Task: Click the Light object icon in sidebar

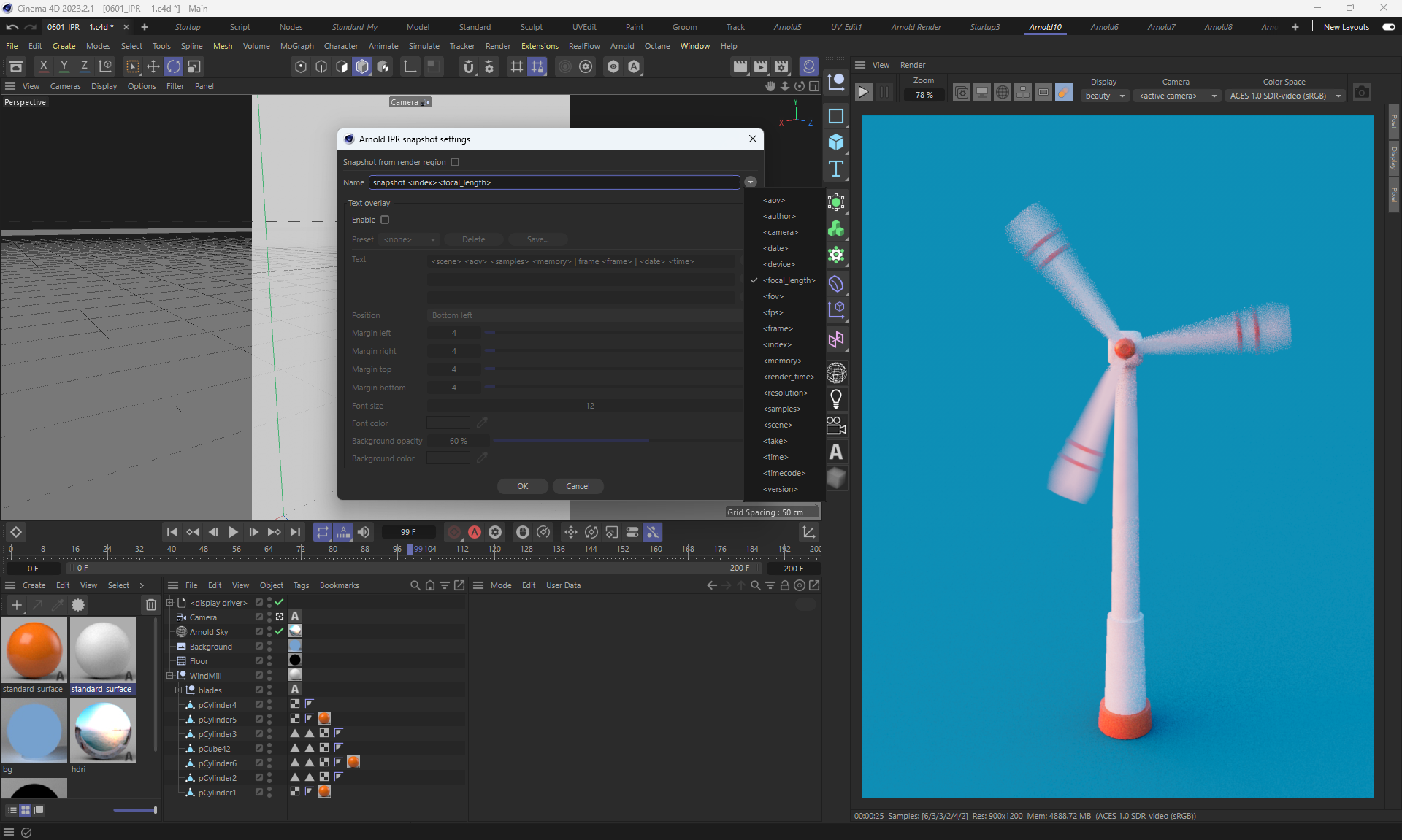Action: tap(836, 399)
